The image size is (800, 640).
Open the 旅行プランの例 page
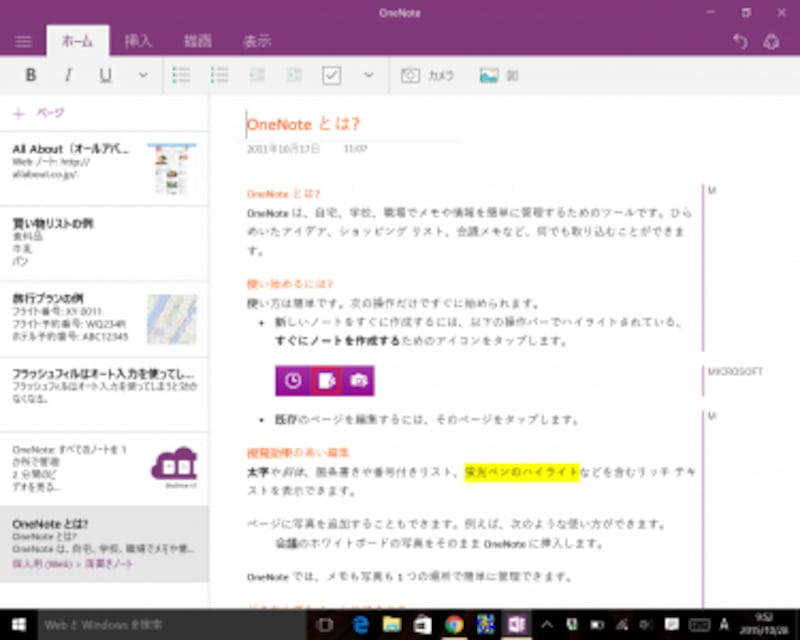click(x=104, y=319)
